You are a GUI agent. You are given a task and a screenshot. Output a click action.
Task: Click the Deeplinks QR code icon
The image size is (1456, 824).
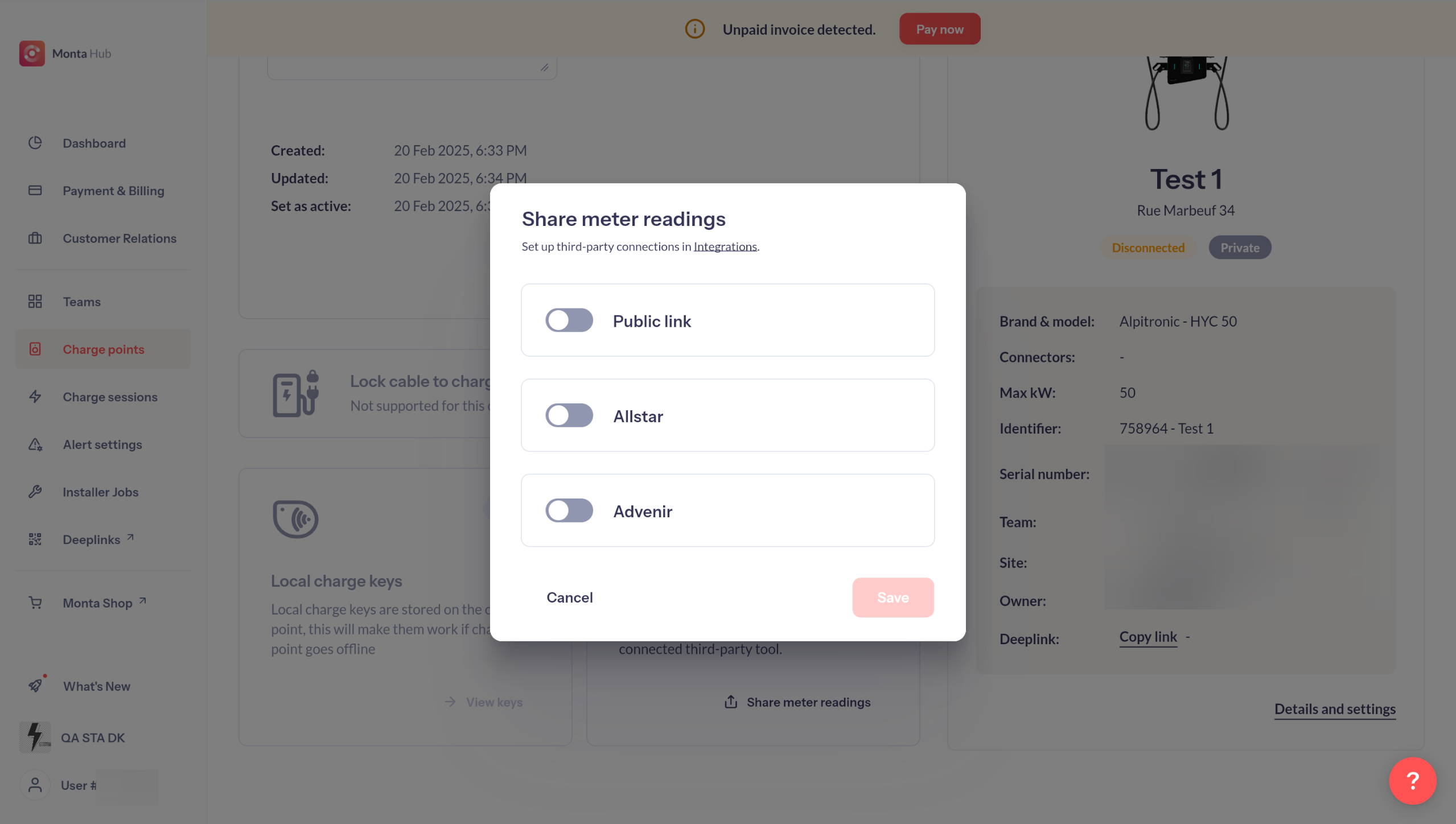(35, 539)
